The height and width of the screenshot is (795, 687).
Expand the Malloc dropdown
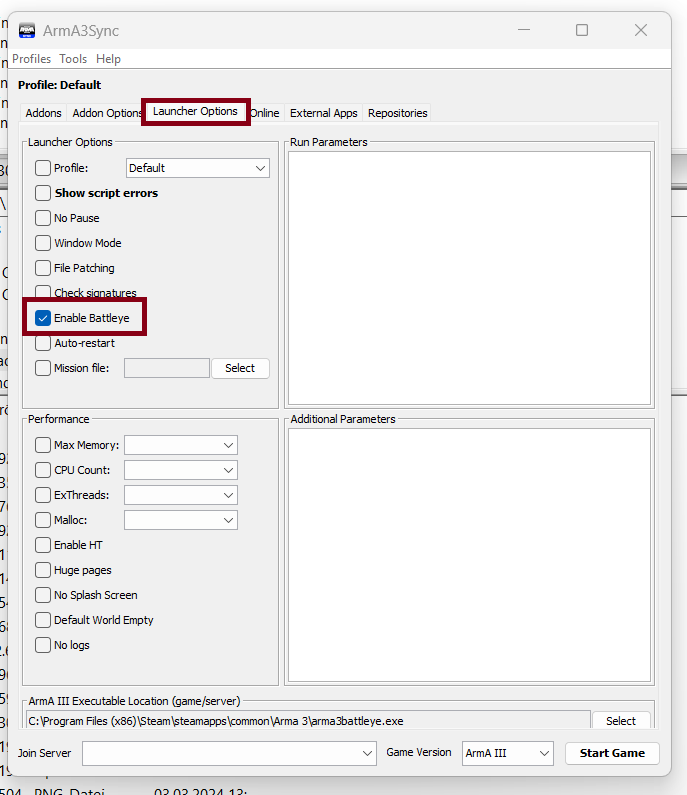point(180,520)
